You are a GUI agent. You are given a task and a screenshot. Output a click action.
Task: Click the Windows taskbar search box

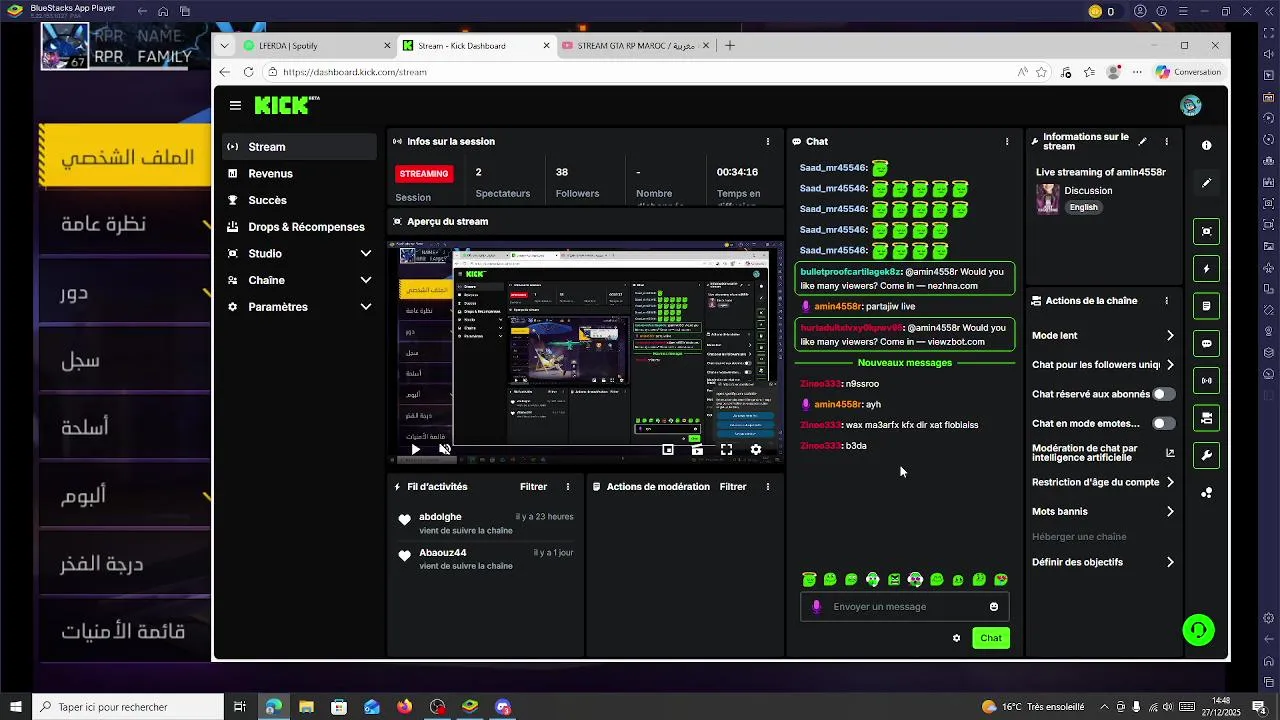(127, 707)
